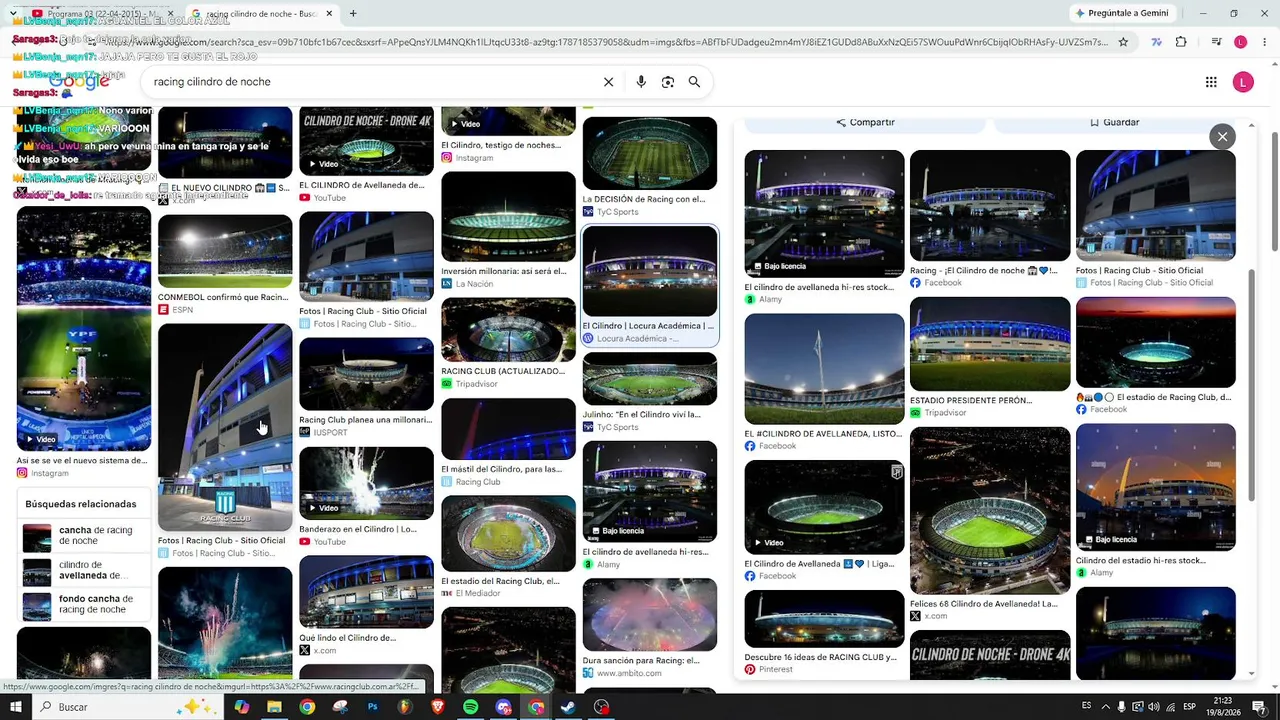Open 'EL #CILINDRO DE AVELLANEDA, LISTO' Facebook thumbnail
1280x720 pixels.
824,369
